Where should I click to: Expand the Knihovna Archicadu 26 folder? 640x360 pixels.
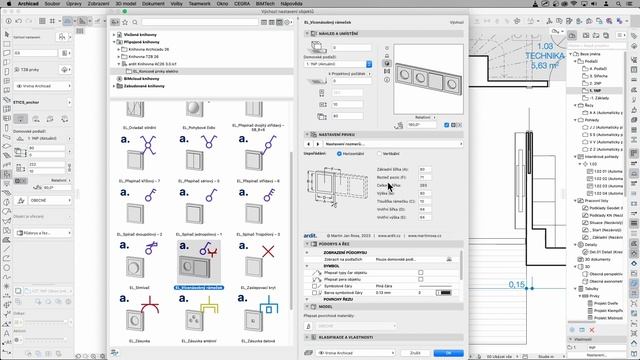[119, 49]
